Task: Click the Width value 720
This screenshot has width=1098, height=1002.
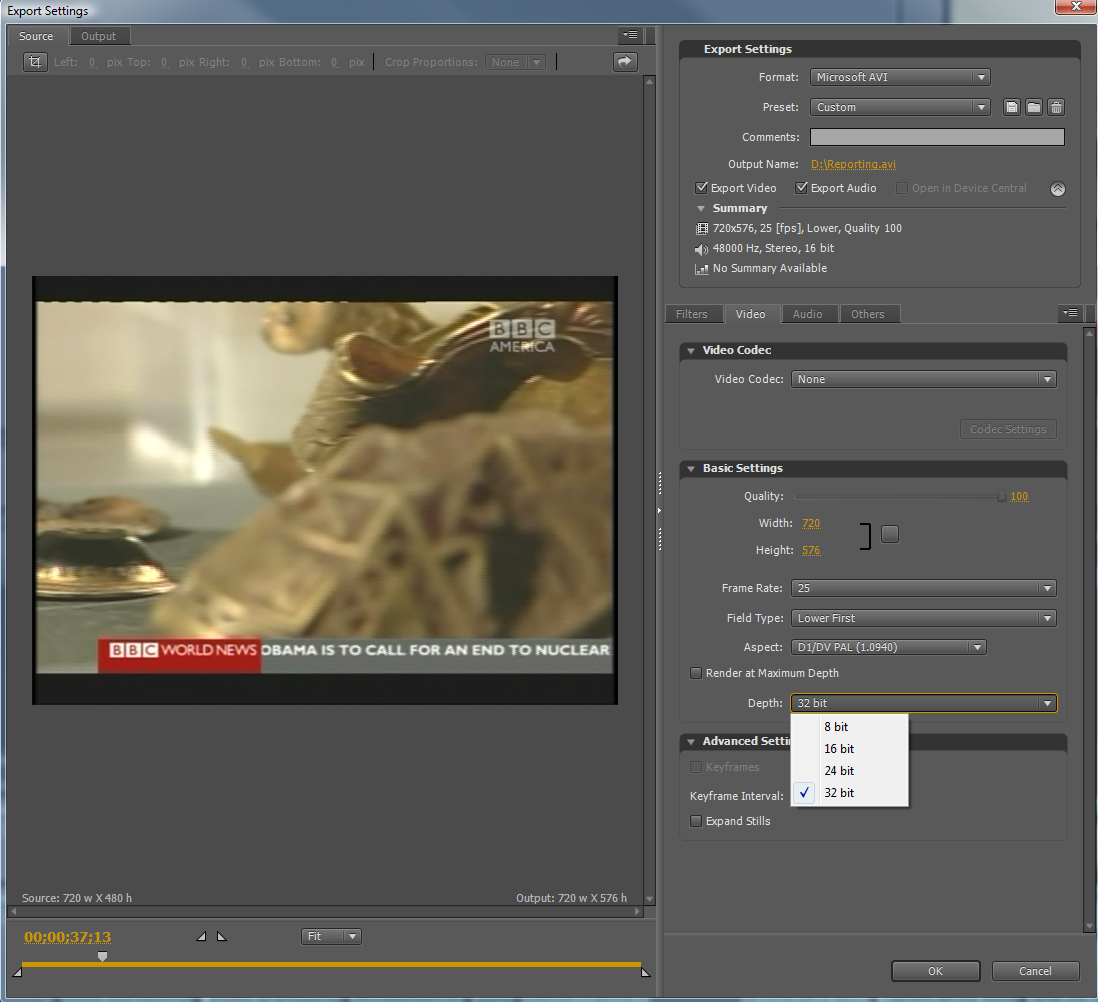Action: click(x=811, y=523)
